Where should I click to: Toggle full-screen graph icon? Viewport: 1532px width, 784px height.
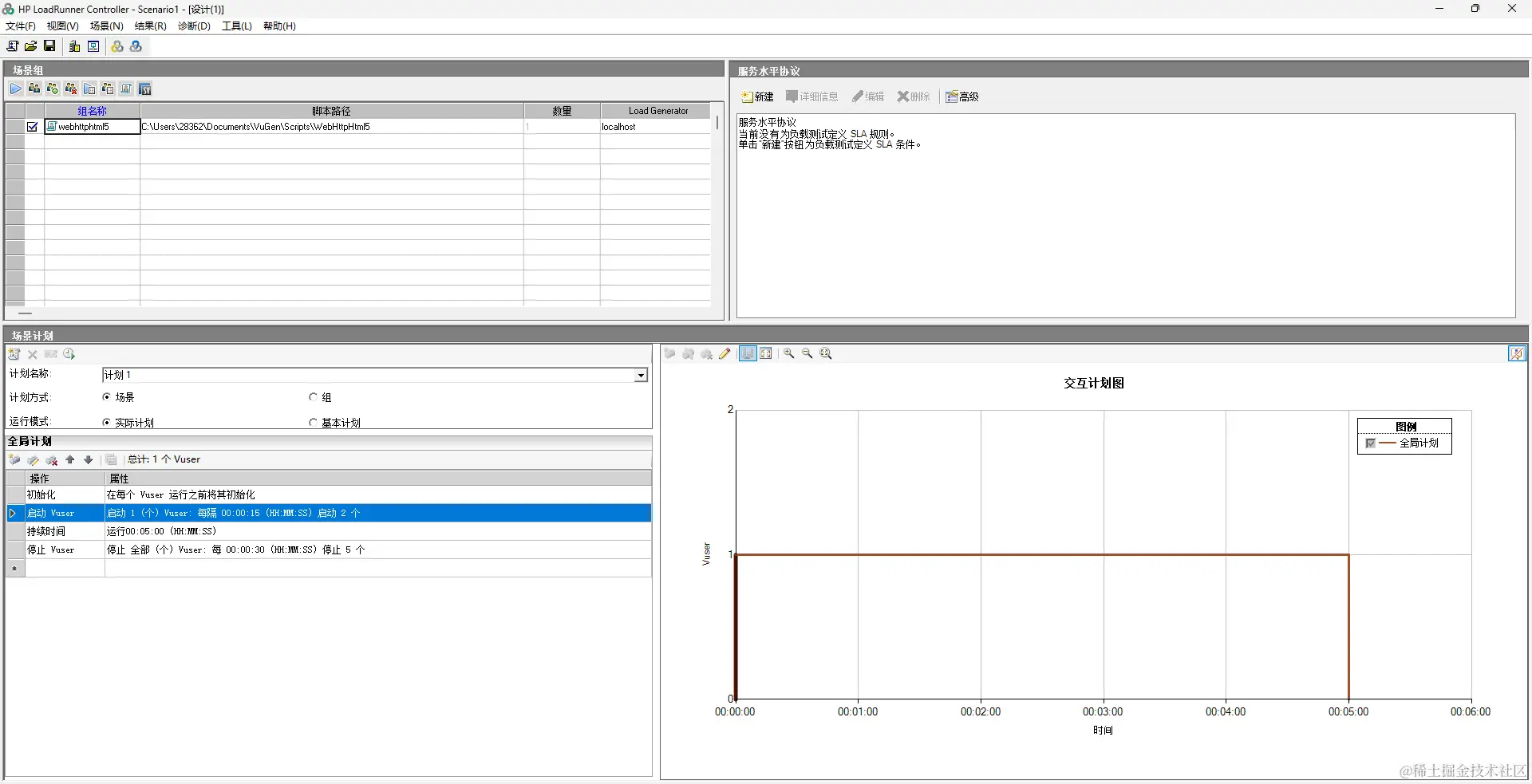click(766, 353)
